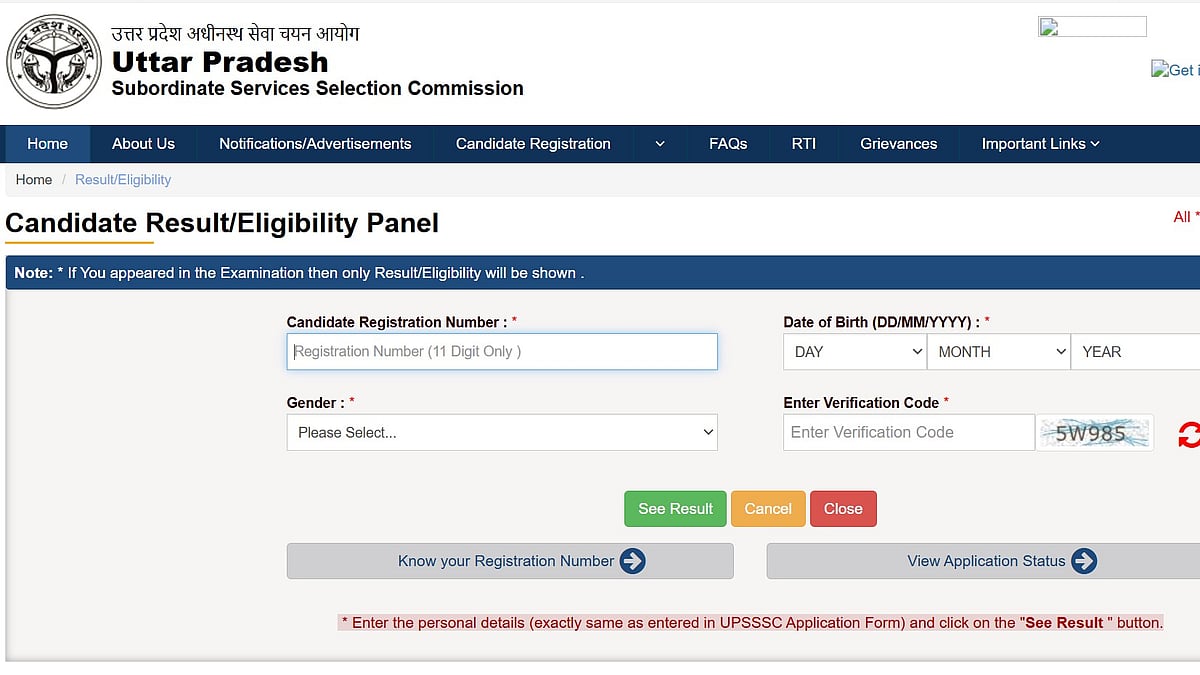The width and height of the screenshot is (1200, 675).
Task: Expand the Candidate Registration chevron menu
Action: pos(659,143)
